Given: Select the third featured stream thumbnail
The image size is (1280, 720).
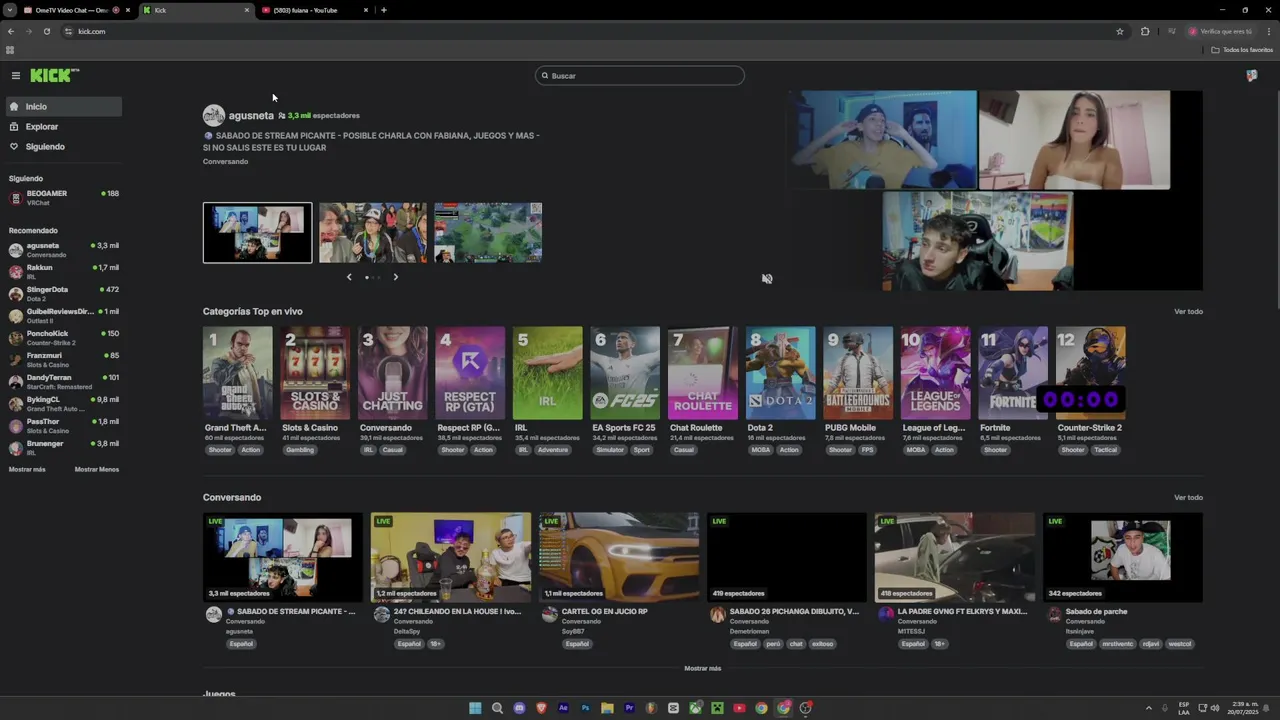Looking at the screenshot, I should [x=488, y=233].
